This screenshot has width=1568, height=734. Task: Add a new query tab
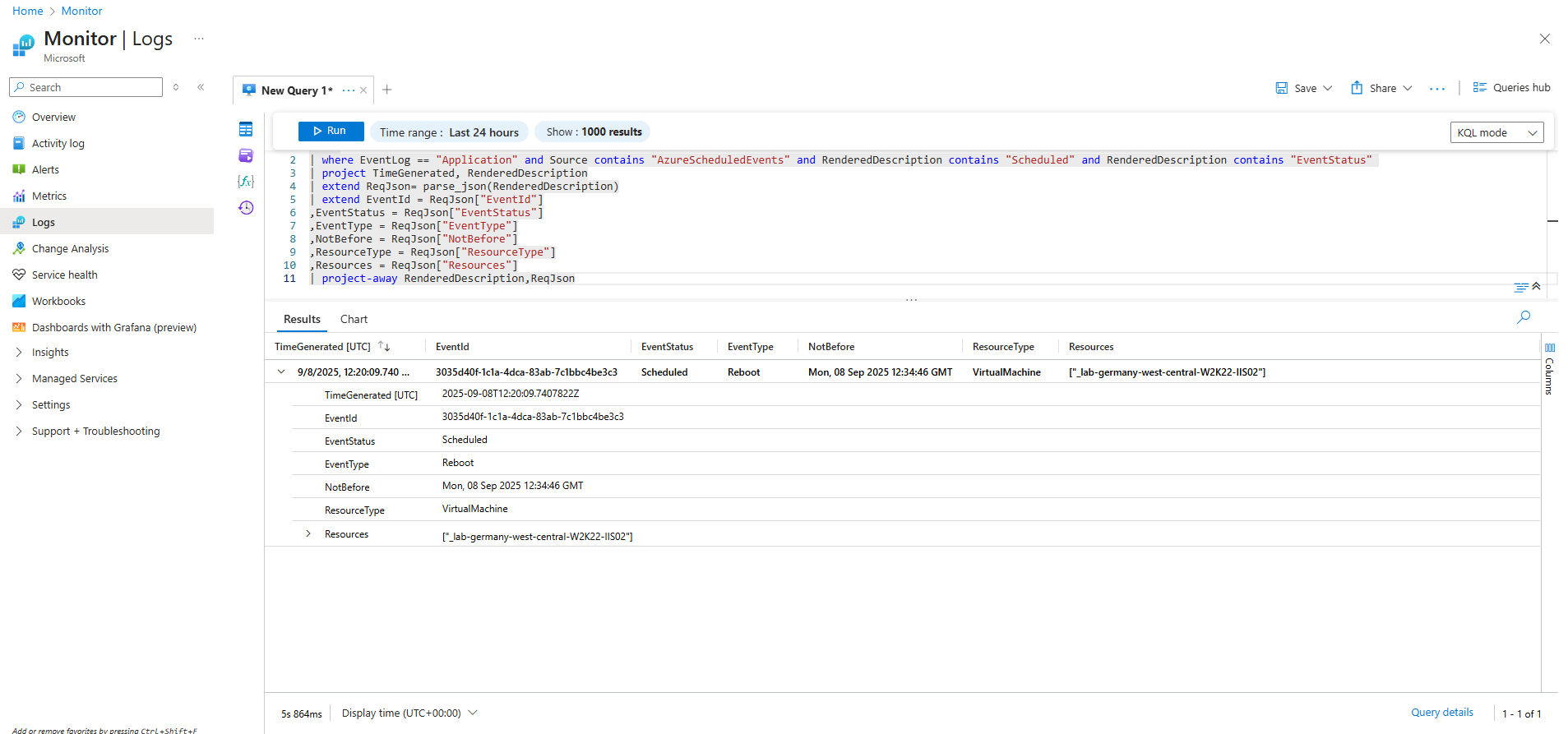click(387, 90)
